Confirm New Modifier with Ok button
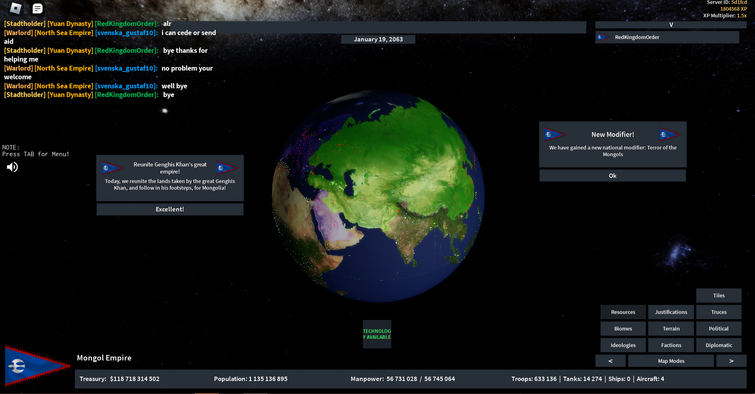The image size is (755, 394). [612, 176]
